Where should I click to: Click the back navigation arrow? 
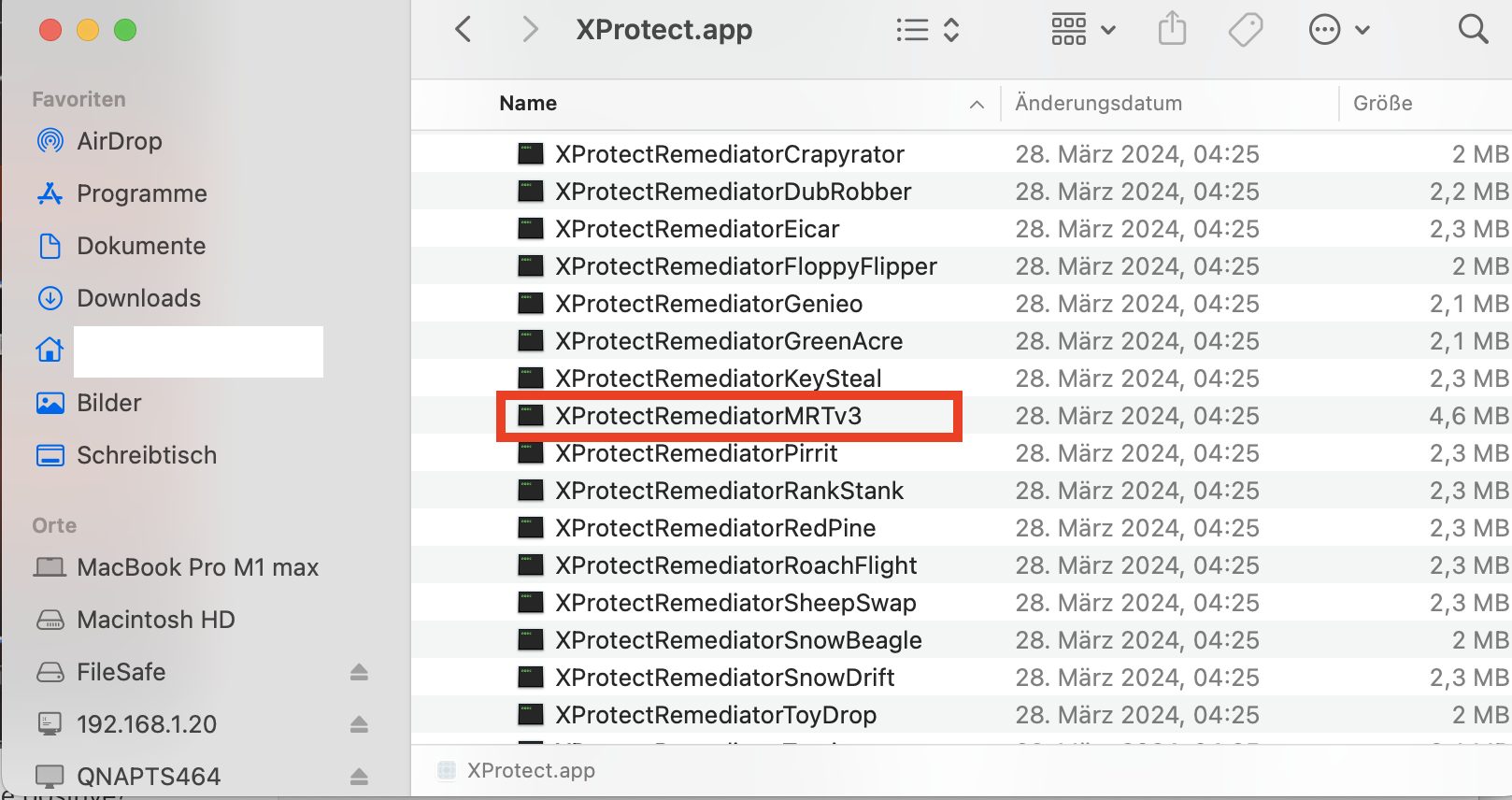coord(464,30)
